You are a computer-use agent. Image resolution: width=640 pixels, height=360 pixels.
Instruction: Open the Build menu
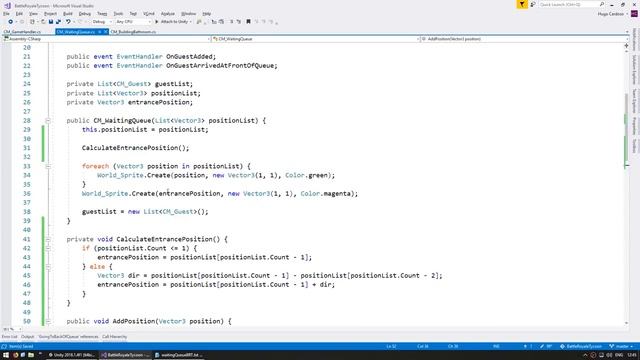point(68,14)
